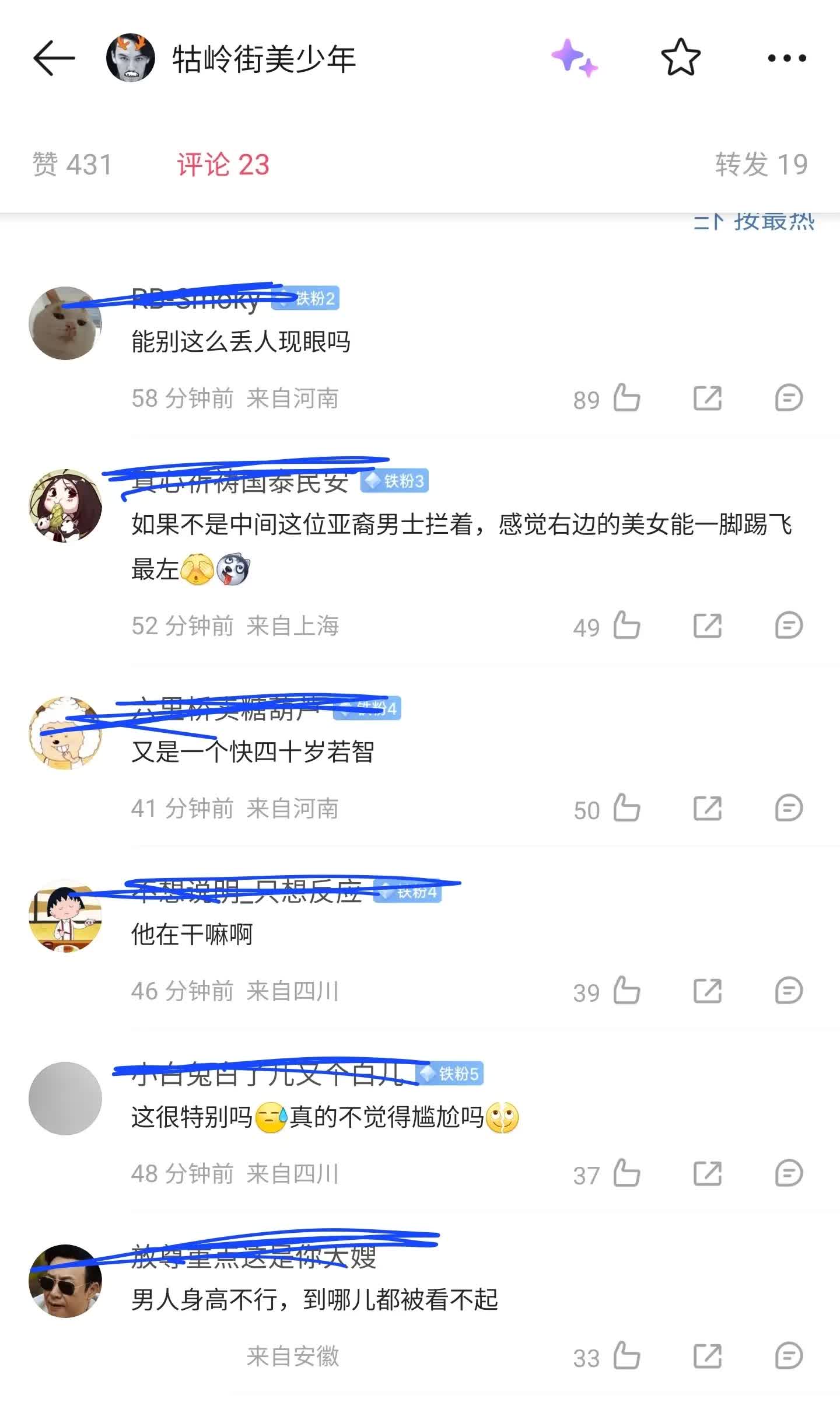840x1409 pixels.
Task: Tap the back arrow icon
Action: click(x=54, y=58)
